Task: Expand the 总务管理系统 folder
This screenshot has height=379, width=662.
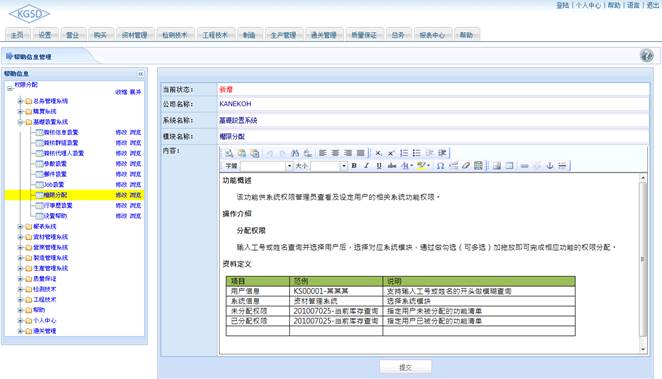Action: click(20, 101)
